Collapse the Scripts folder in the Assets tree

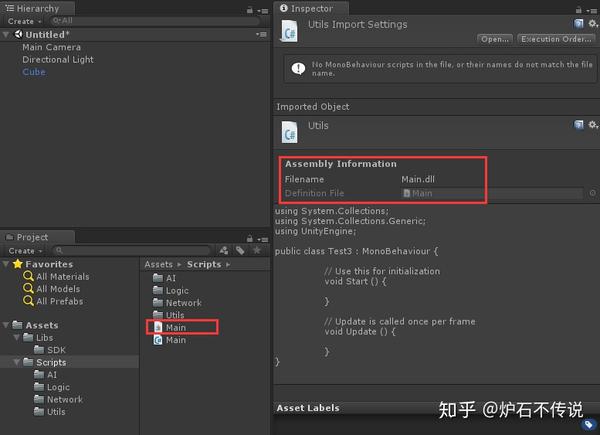pyautogui.click(x=16, y=362)
